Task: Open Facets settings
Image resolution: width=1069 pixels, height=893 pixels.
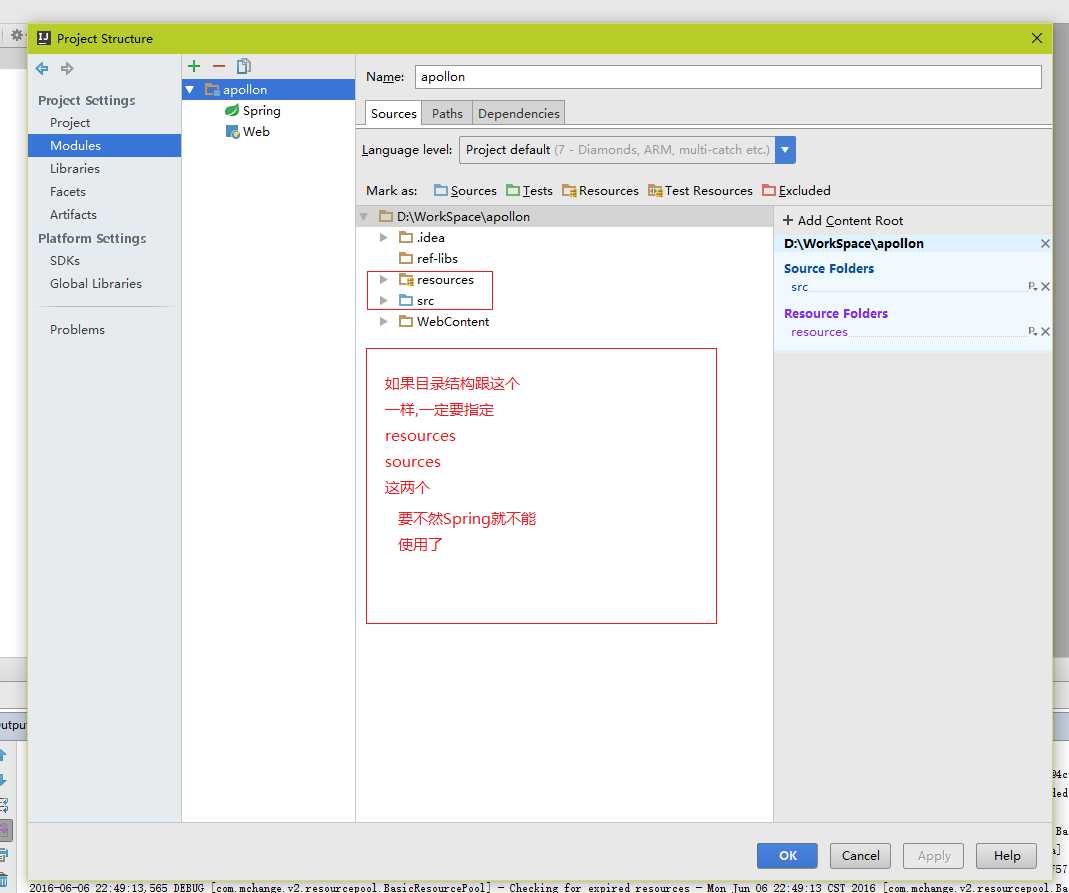Action: coord(67,192)
